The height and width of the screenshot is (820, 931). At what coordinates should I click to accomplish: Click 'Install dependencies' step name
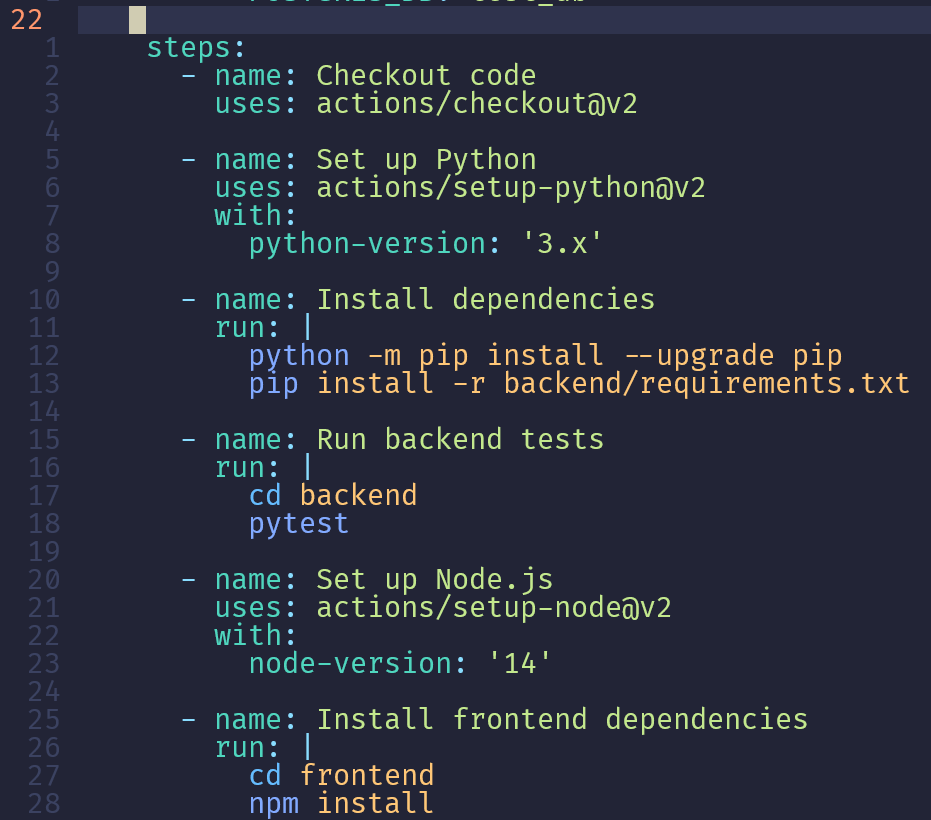[486, 299]
